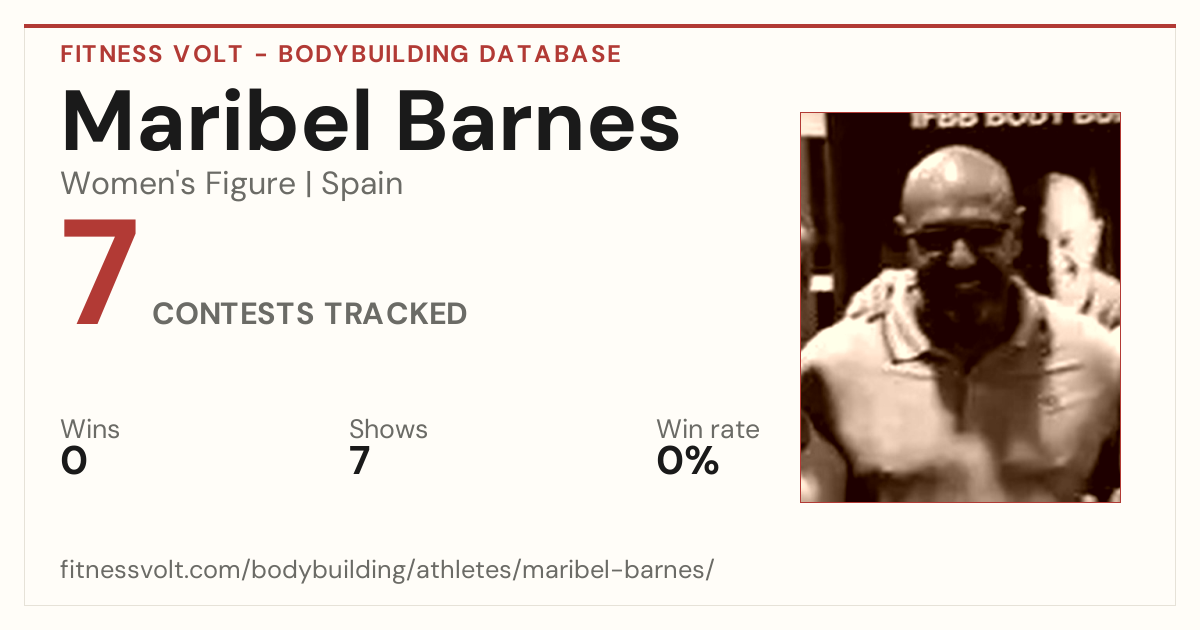This screenshot has width=1200, height=630.
Task: Click the Win rate label
Action: click(x=708, y=430)
